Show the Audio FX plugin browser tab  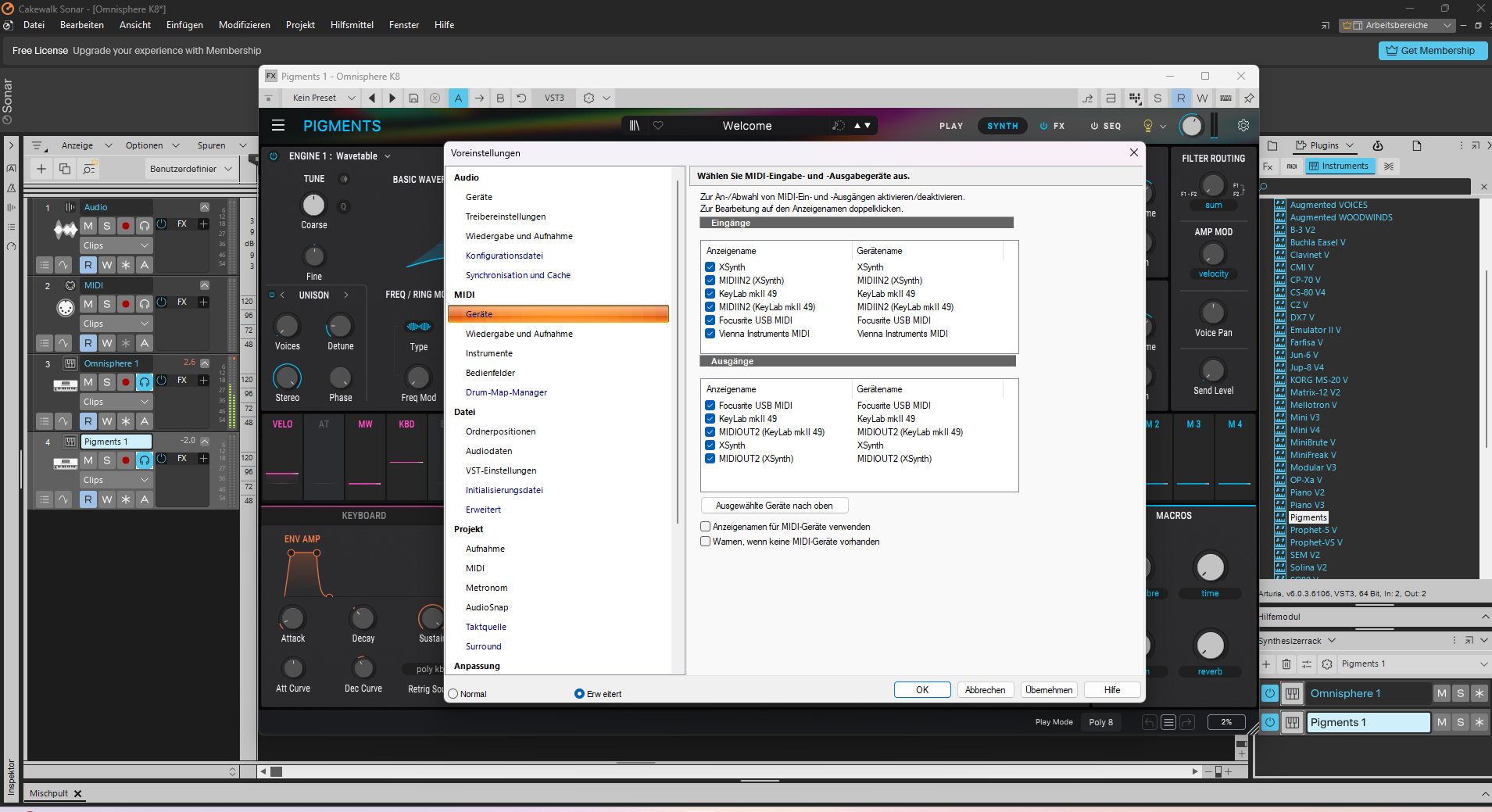pos(1268,166)
